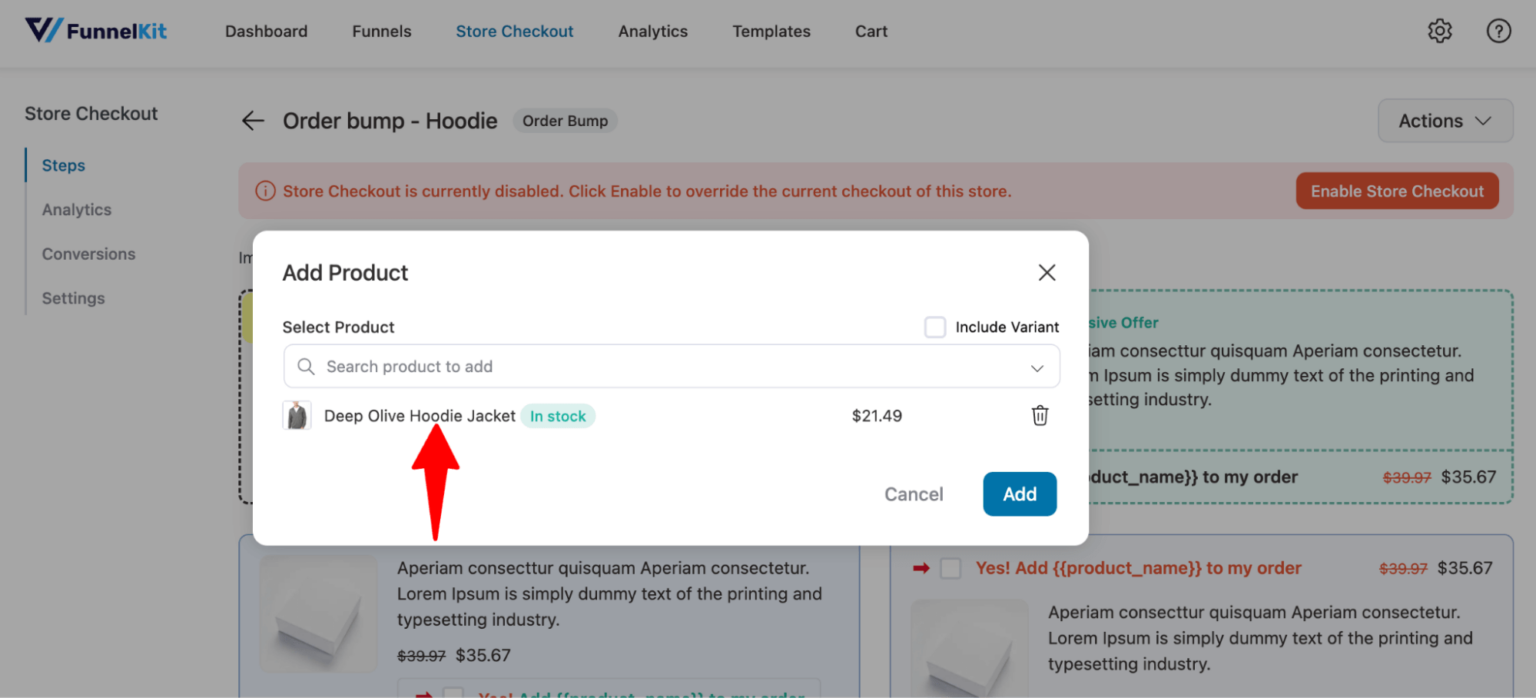The height and width of the screenshot is (698, 1536).
Task: Open the Actions dropdown
Action: tap(1444, 120)
